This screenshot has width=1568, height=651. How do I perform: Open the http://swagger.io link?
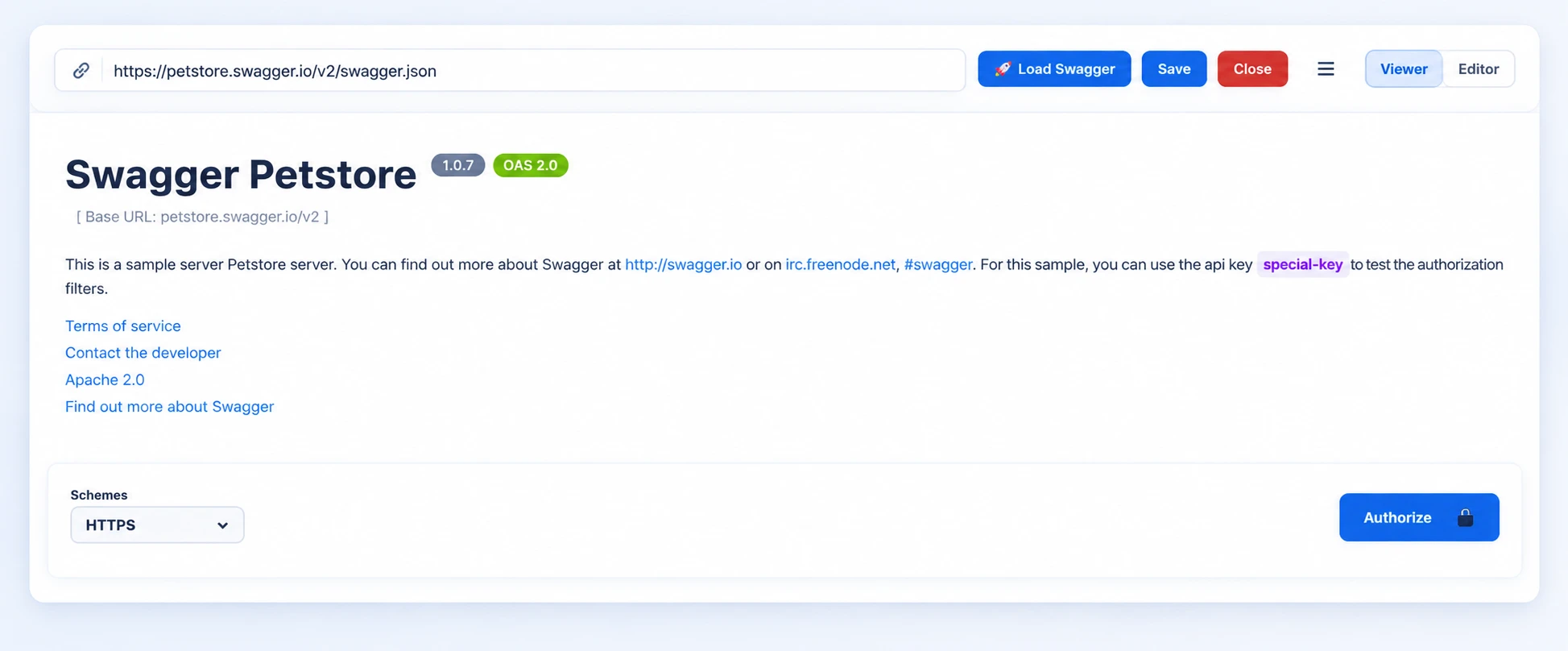(x=683, y=264)
